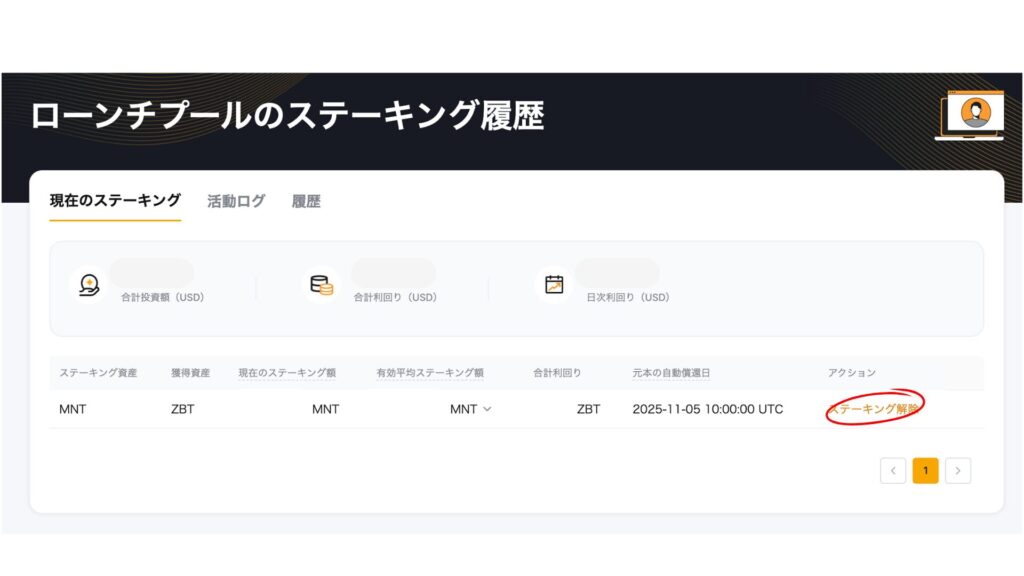Screen dimensions: 1024x576
Task: Click ZBT in the 獲得資産 column
Action: pyautogui.click(x=183, y=409)
